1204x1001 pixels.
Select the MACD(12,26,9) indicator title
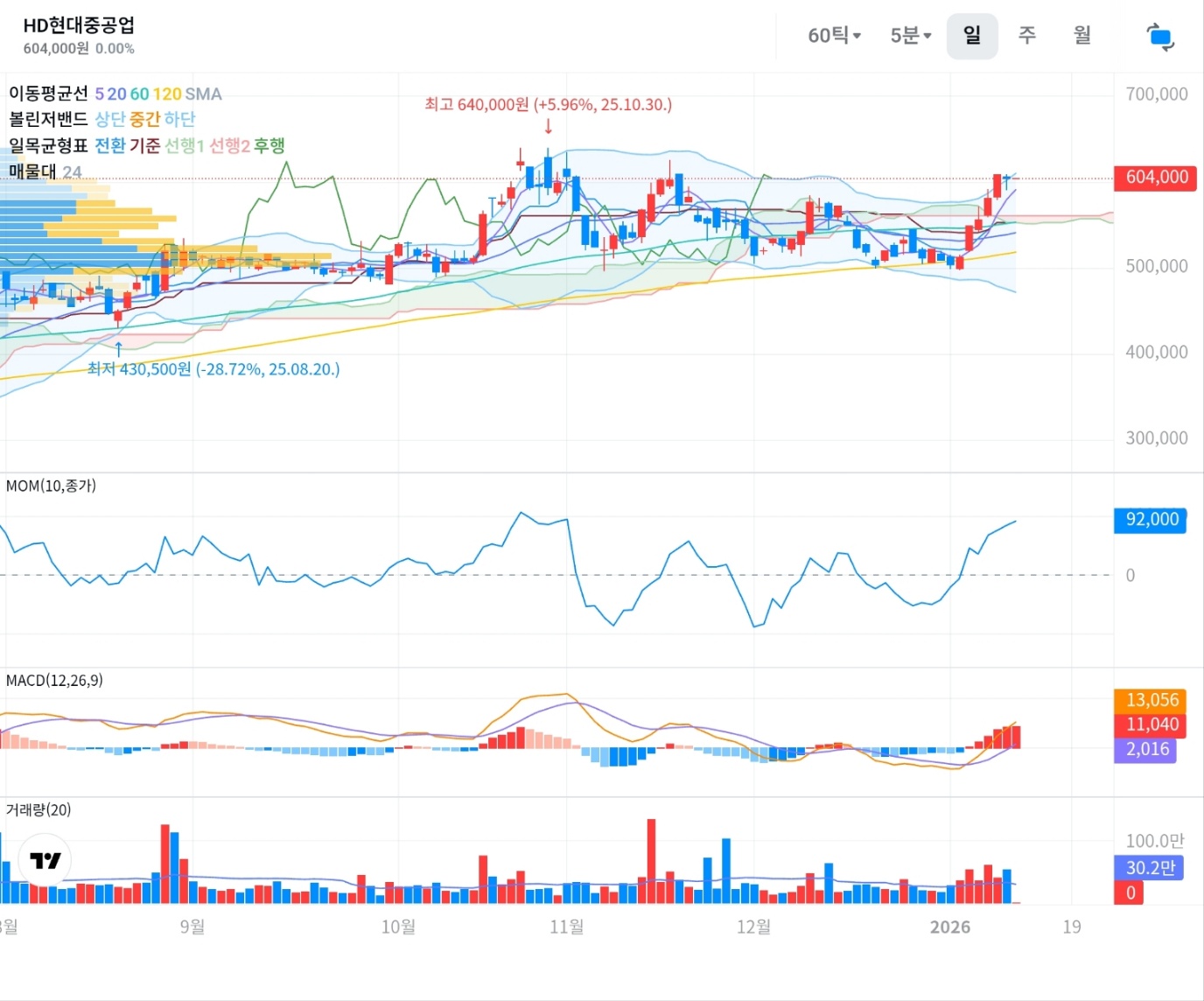[54, 680]
